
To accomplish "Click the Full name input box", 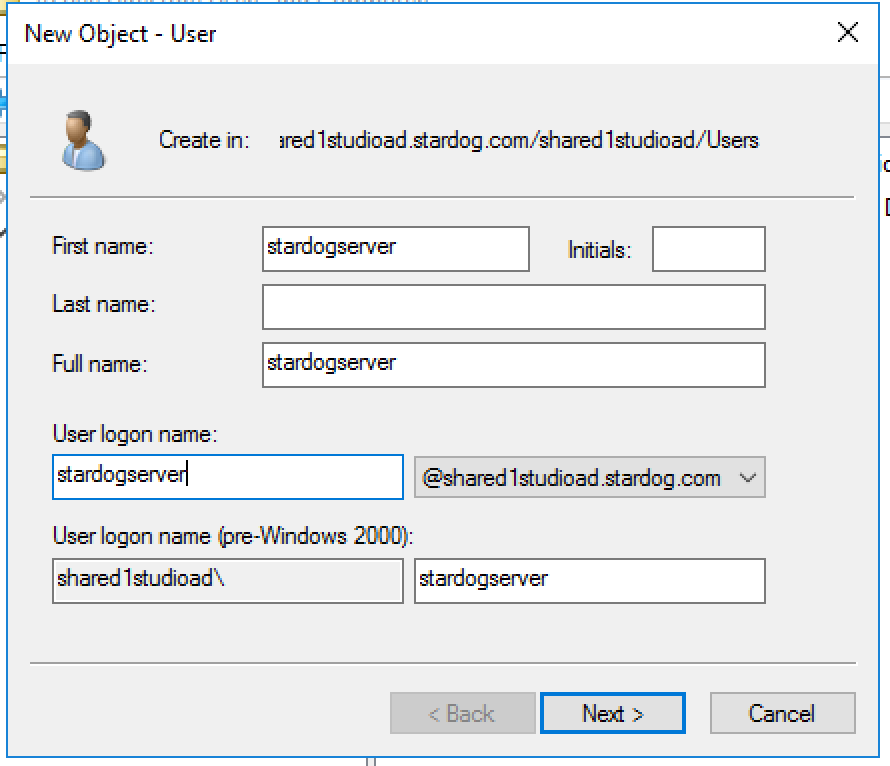I will (x=513, y=364).
